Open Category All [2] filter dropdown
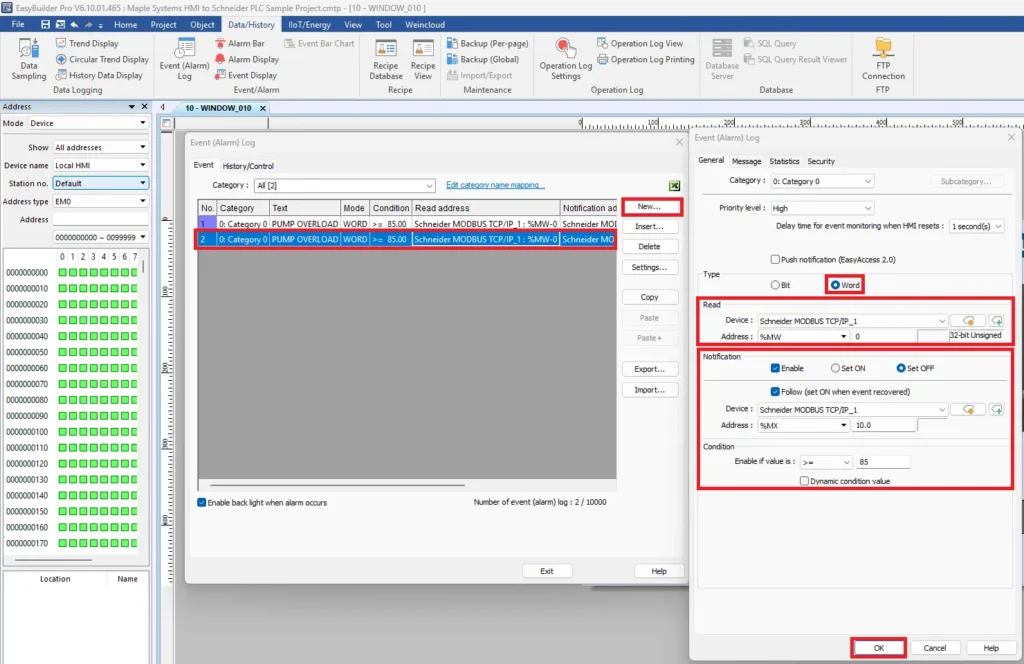 pyautogui.click(x=344, y=185)
